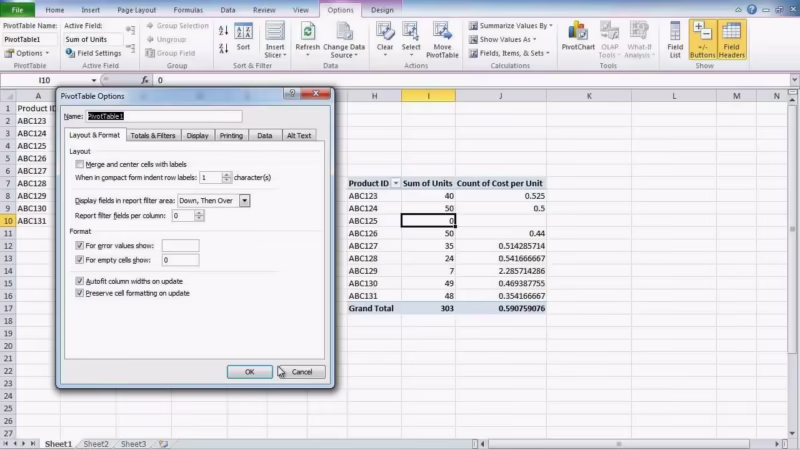This screenshot has width=800, height=450.
Task: Click the insert function fx icon
Action: [x=145, y=80]
